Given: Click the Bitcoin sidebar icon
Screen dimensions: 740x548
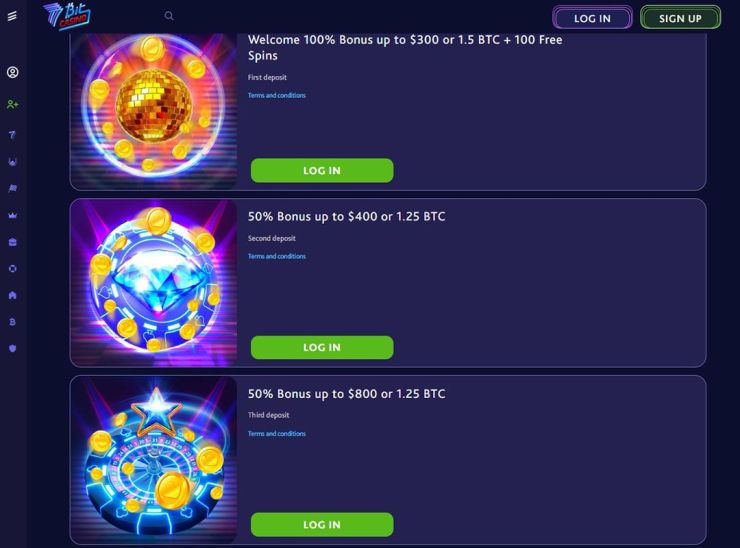Looking at the screenshot, I should [x=13, y=322].
